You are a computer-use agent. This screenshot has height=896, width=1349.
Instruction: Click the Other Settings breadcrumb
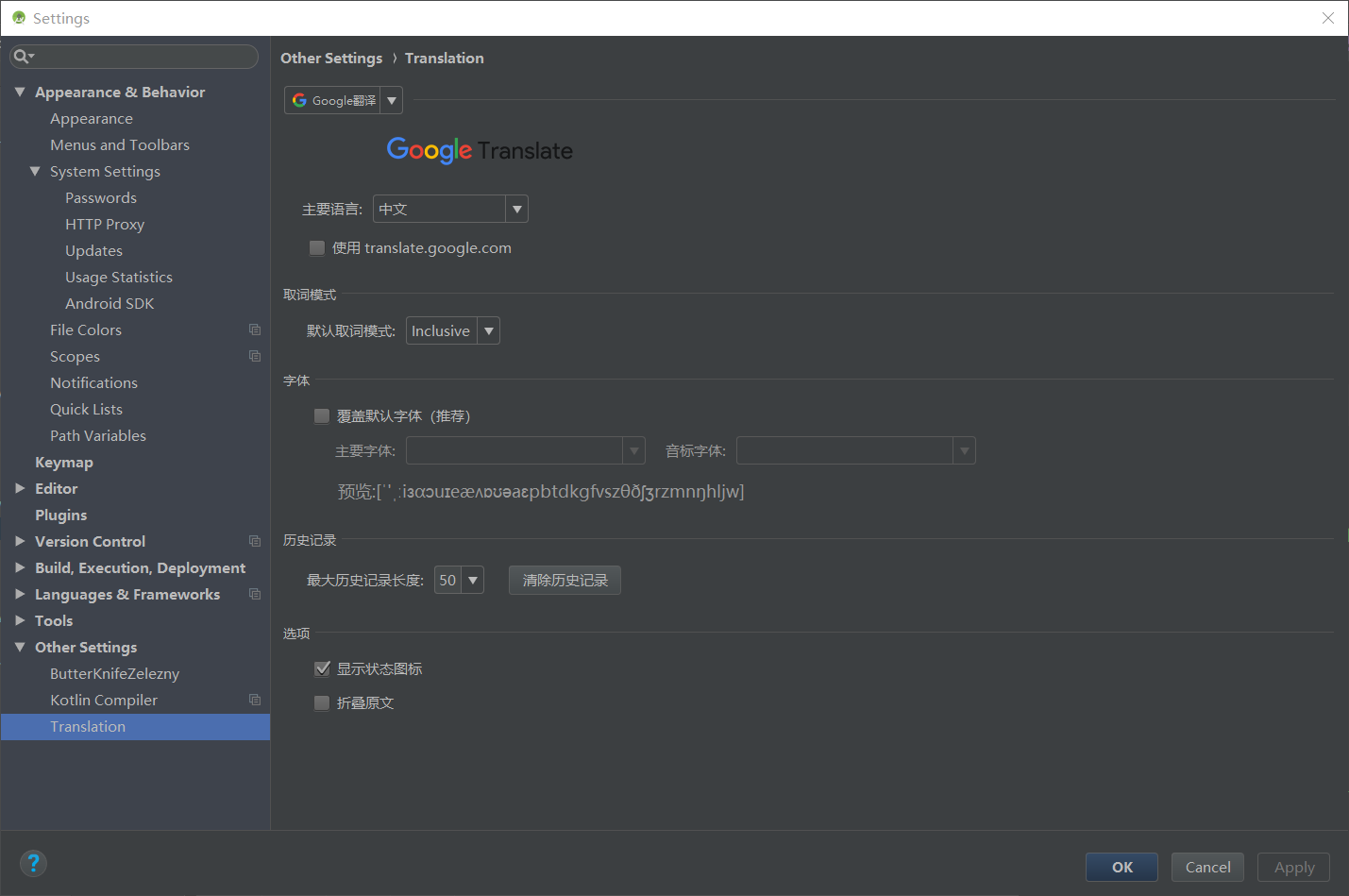tap(331, 58)
